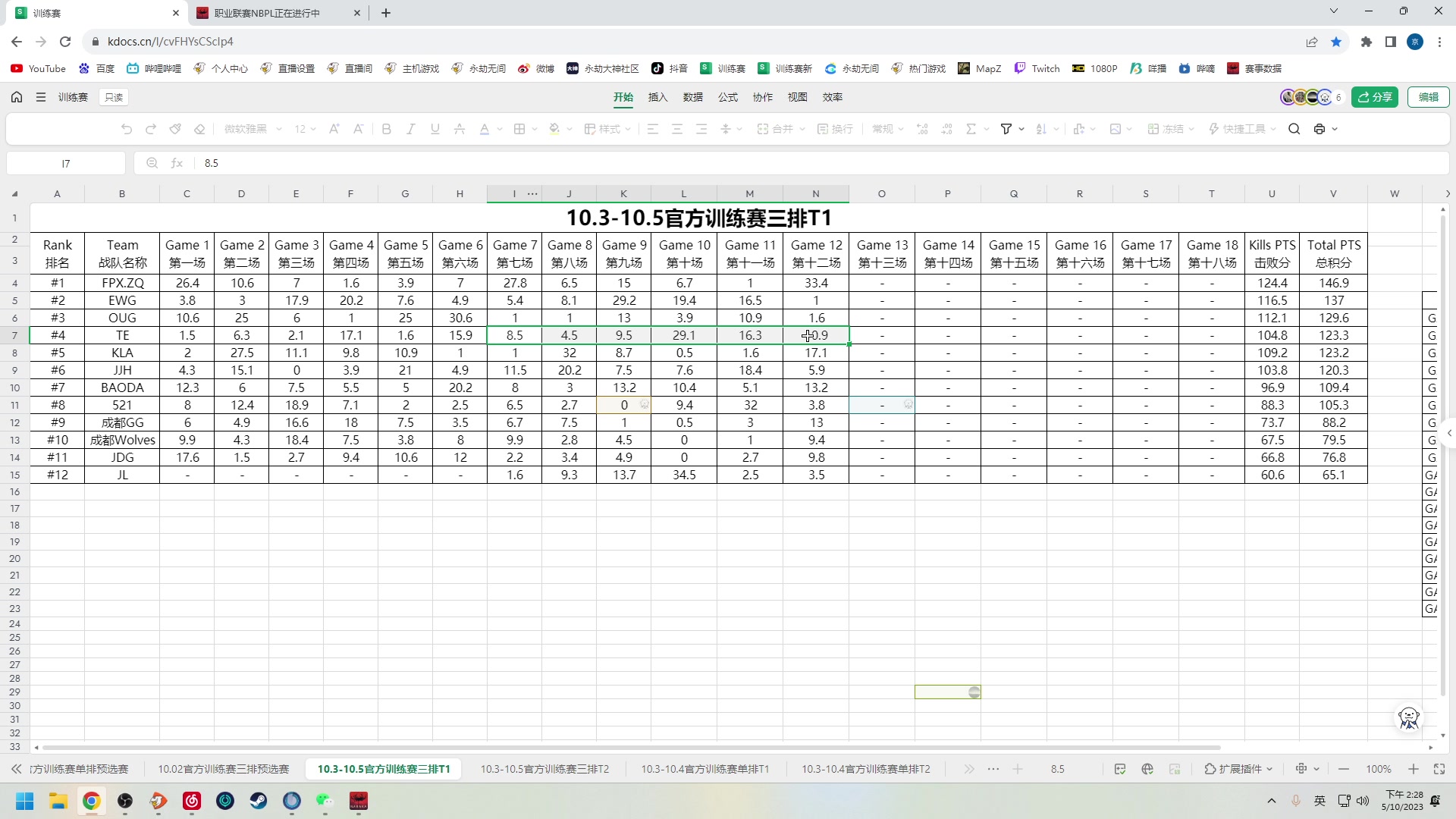Click the assistant robot icon at right
The image size is (1456, 819).
1408,717
